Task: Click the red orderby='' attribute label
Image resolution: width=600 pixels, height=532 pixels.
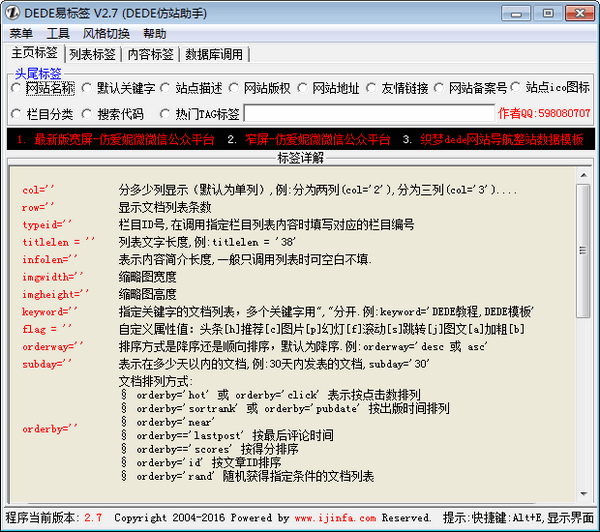Action: tap(50, 429)
